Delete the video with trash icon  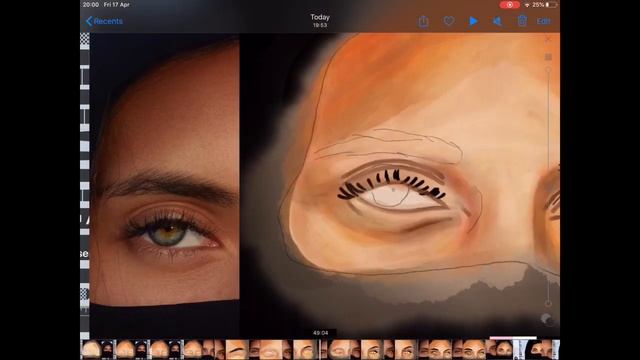click(522, 21)
